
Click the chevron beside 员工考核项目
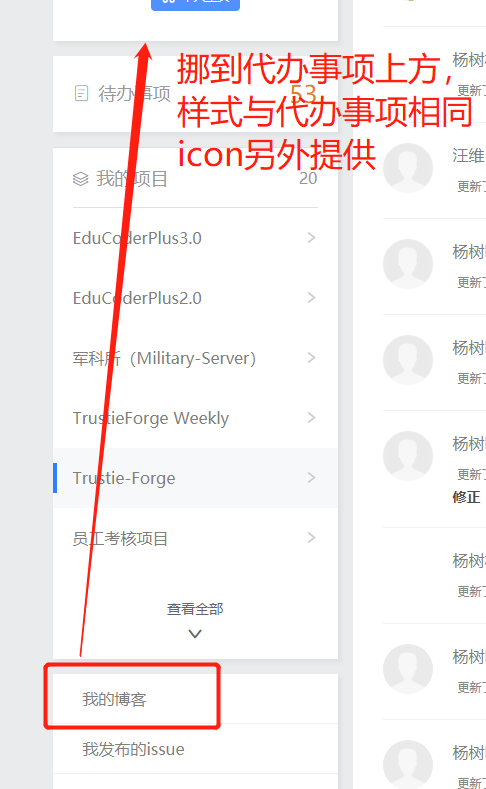[311, 538]
